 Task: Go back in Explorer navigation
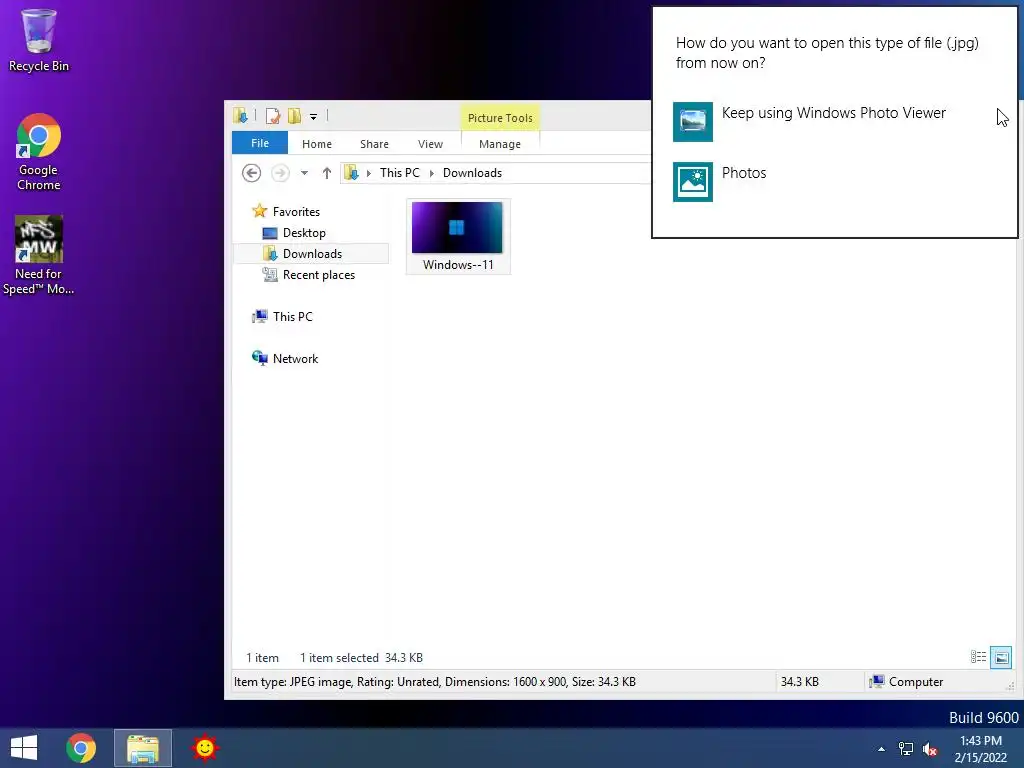click(x=251, y=173)
